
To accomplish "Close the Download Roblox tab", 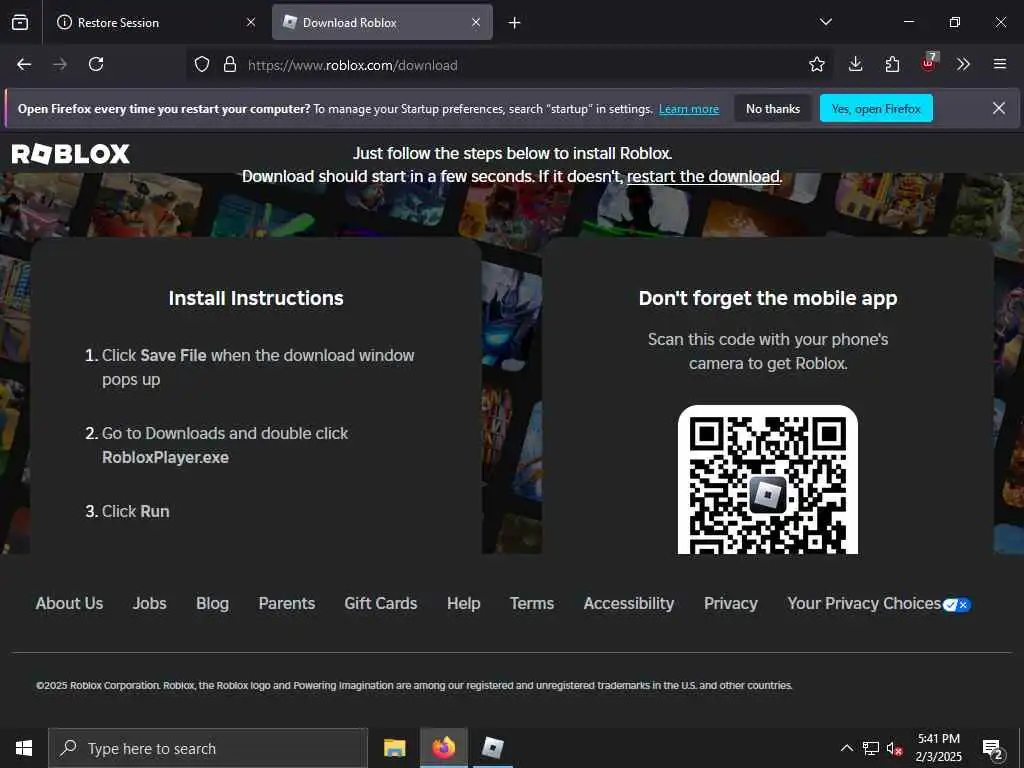I will click(x=476, y=22).
